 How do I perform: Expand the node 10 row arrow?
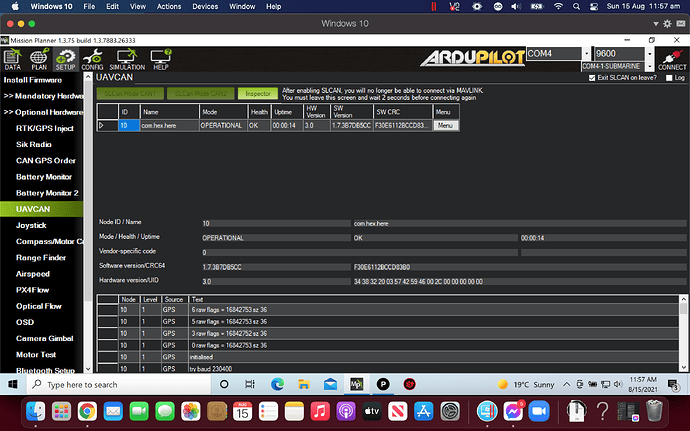click(x=102, y=125)
